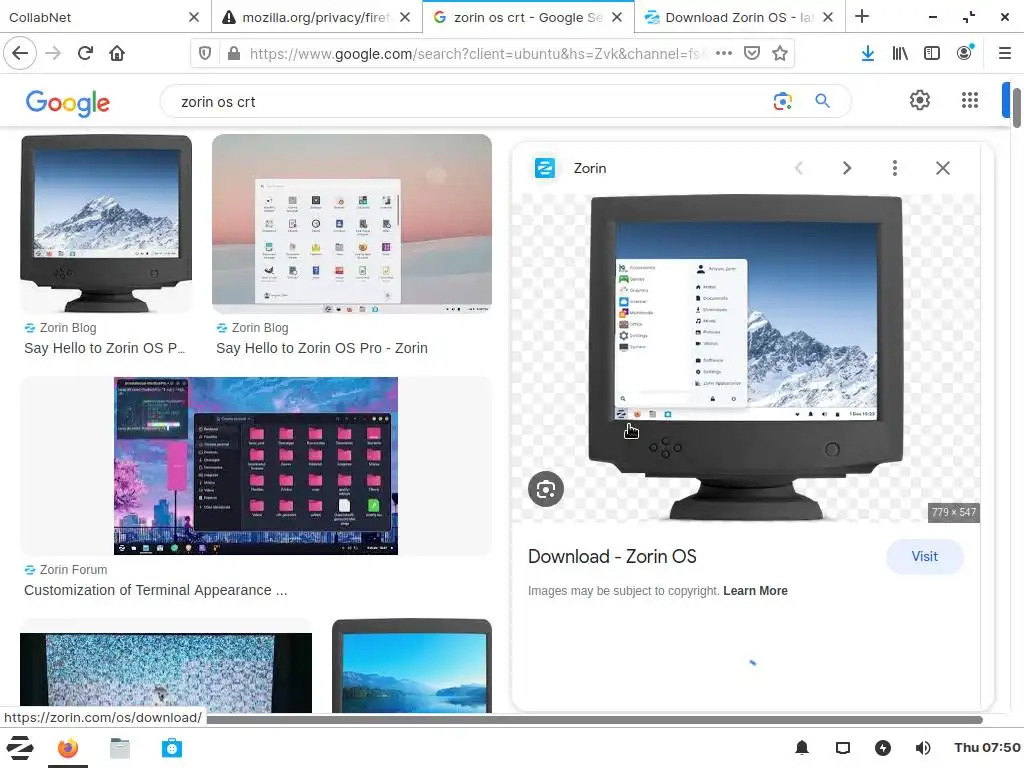Click the screen display tray icon
Viewport: 1024px width, 768px height.
(x=843, y=748)
